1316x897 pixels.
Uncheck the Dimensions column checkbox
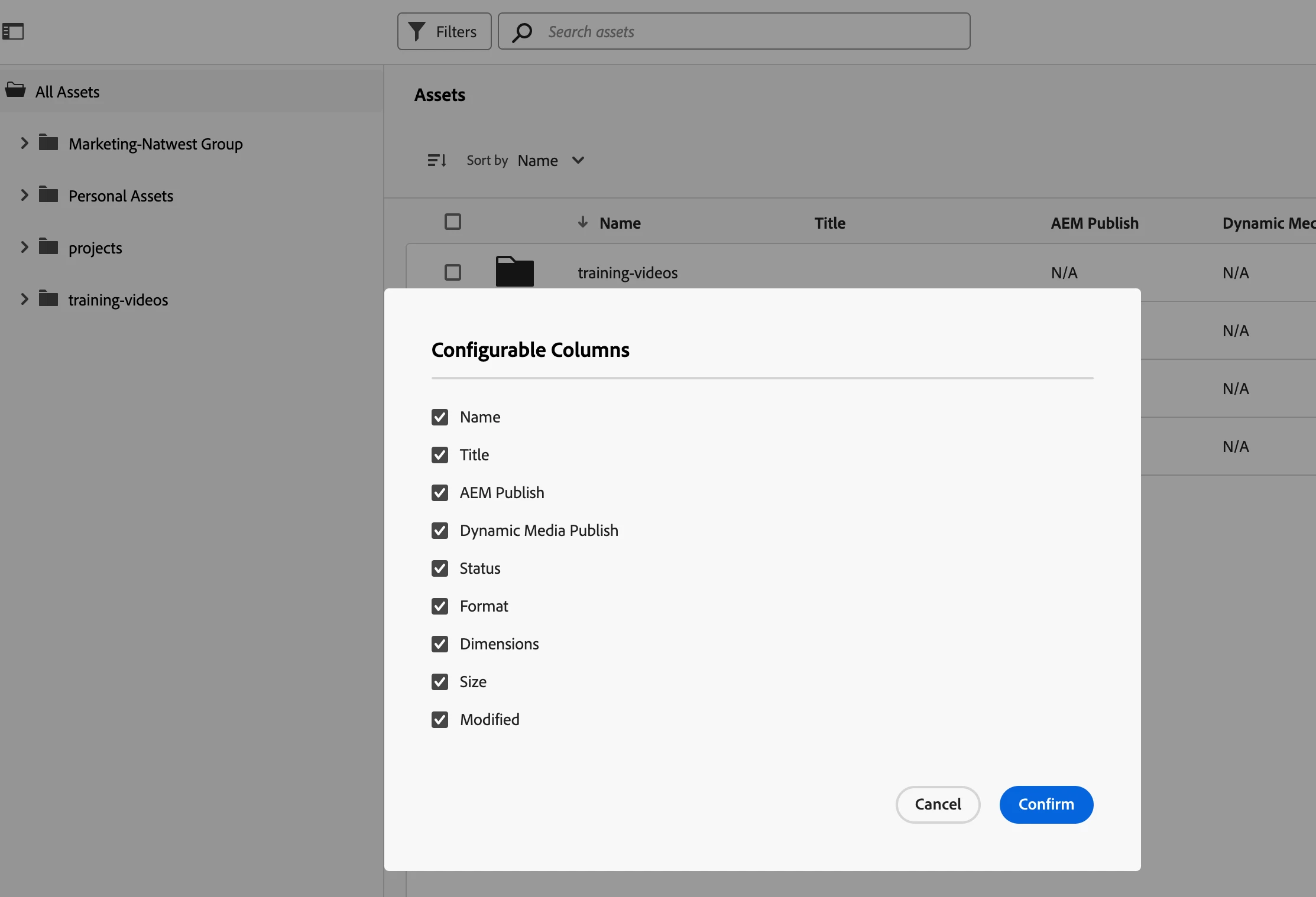point(440,644)
